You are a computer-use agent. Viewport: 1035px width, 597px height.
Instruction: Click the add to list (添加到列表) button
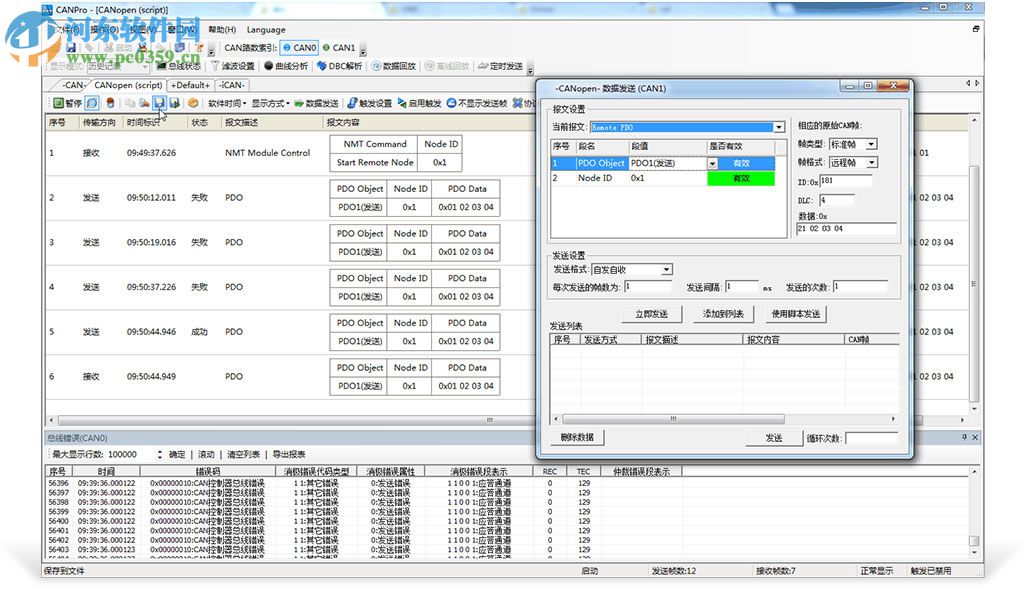point(725,312)
